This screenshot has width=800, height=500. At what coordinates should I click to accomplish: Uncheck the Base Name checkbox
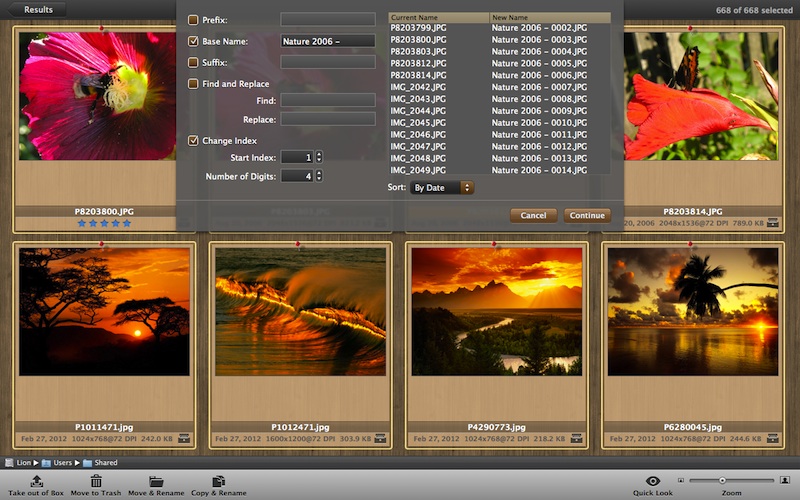coord(193,41)
